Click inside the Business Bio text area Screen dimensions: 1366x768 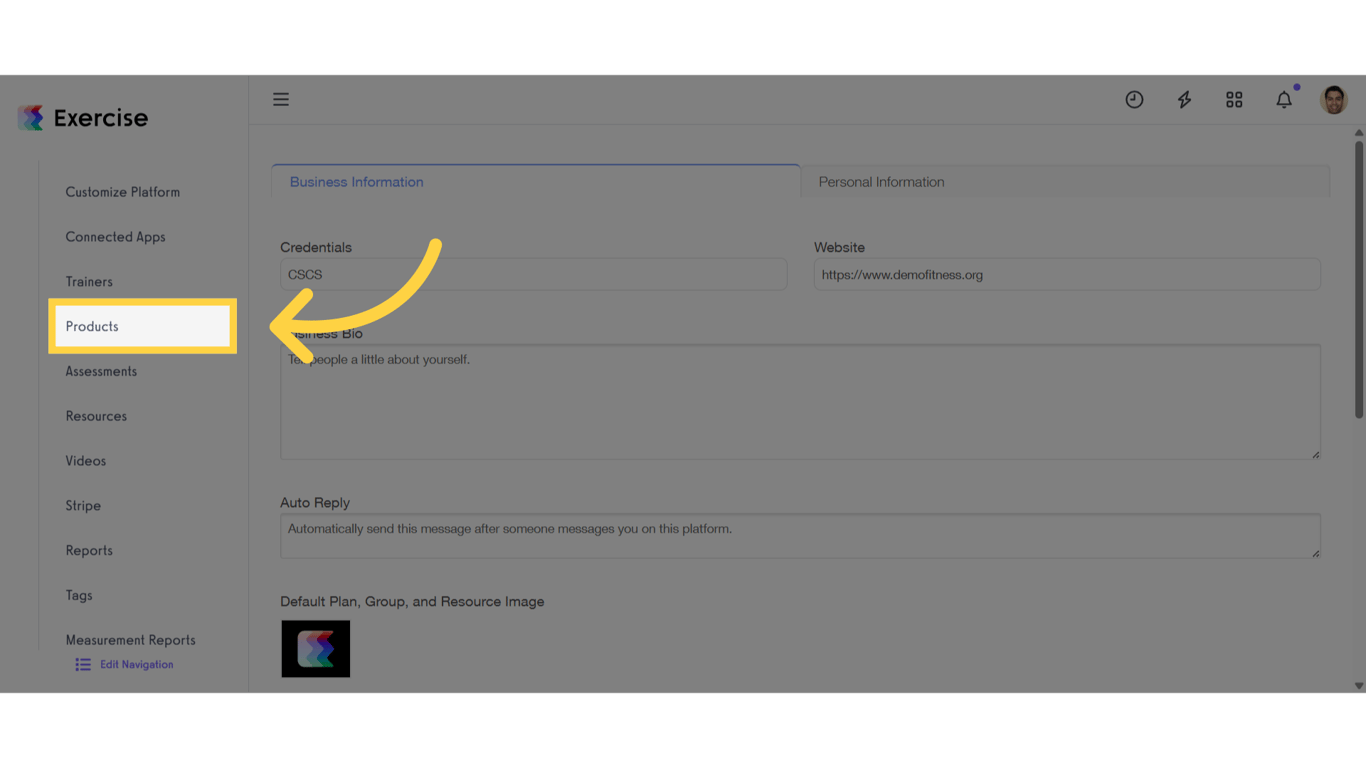800,400
